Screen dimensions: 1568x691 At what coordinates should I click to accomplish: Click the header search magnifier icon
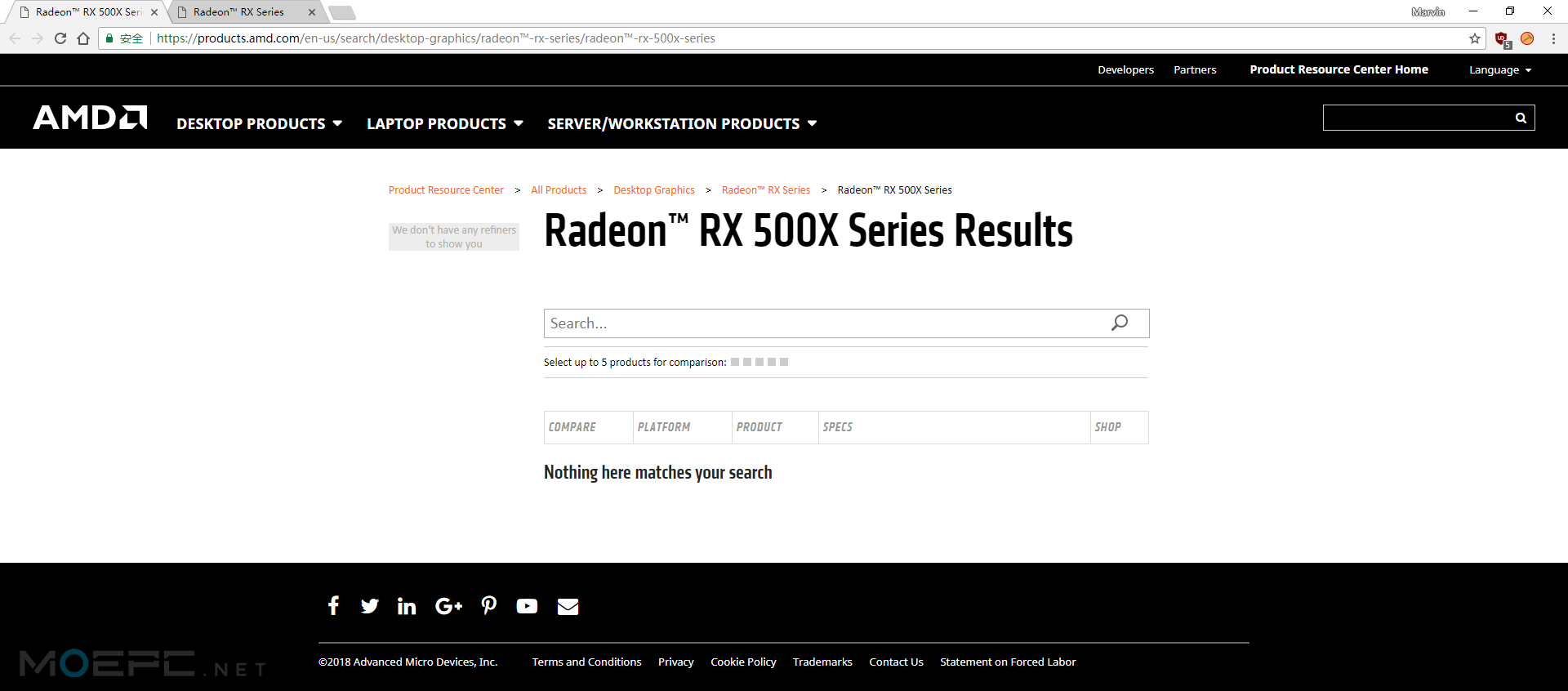point(1521,118)
